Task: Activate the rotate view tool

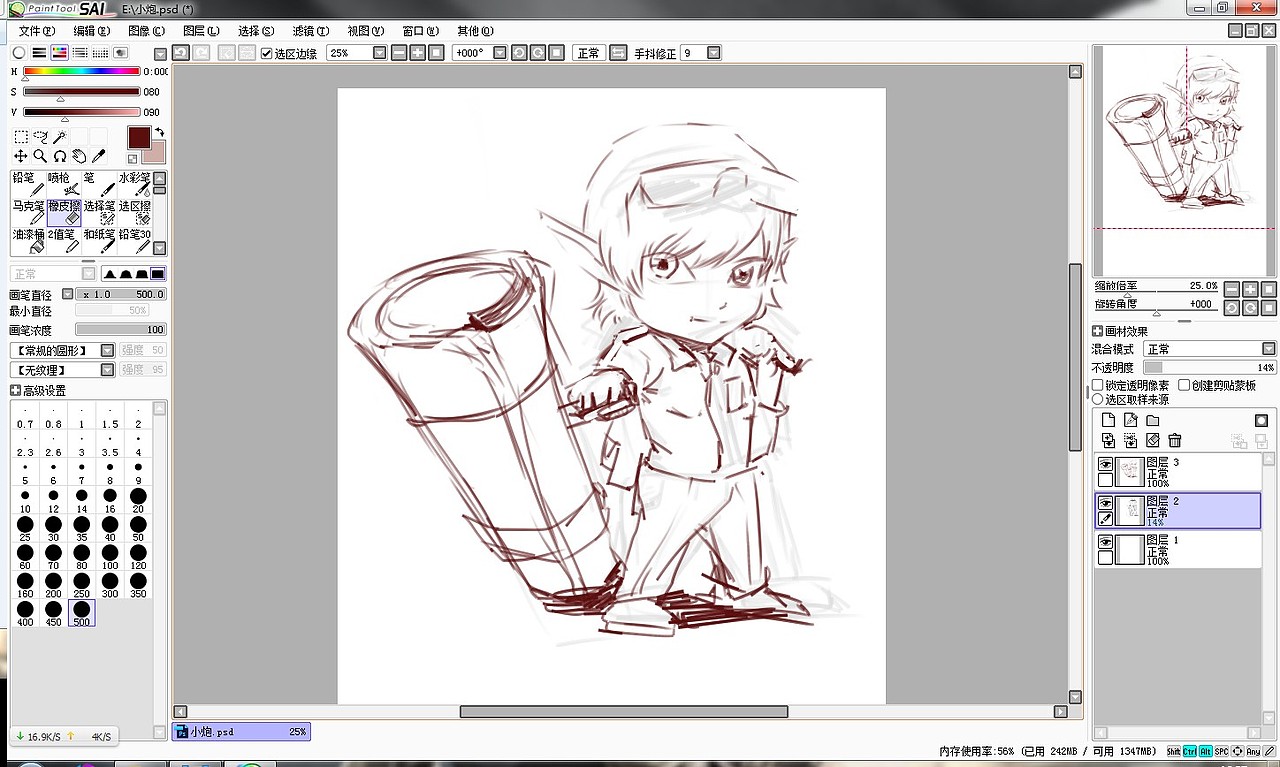Action: (60, 156)
